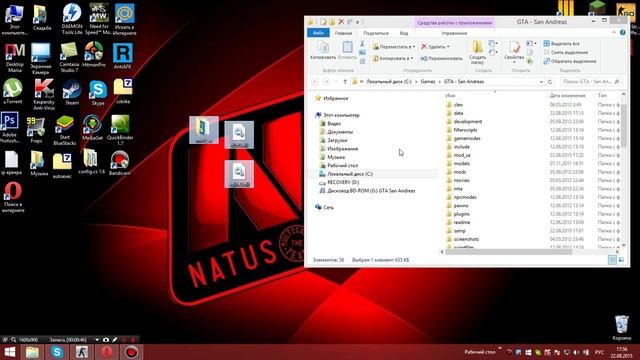640x360 pixels.
Task: Collapse the ribbon with chevron arrow
Action: tap(613, 32)
